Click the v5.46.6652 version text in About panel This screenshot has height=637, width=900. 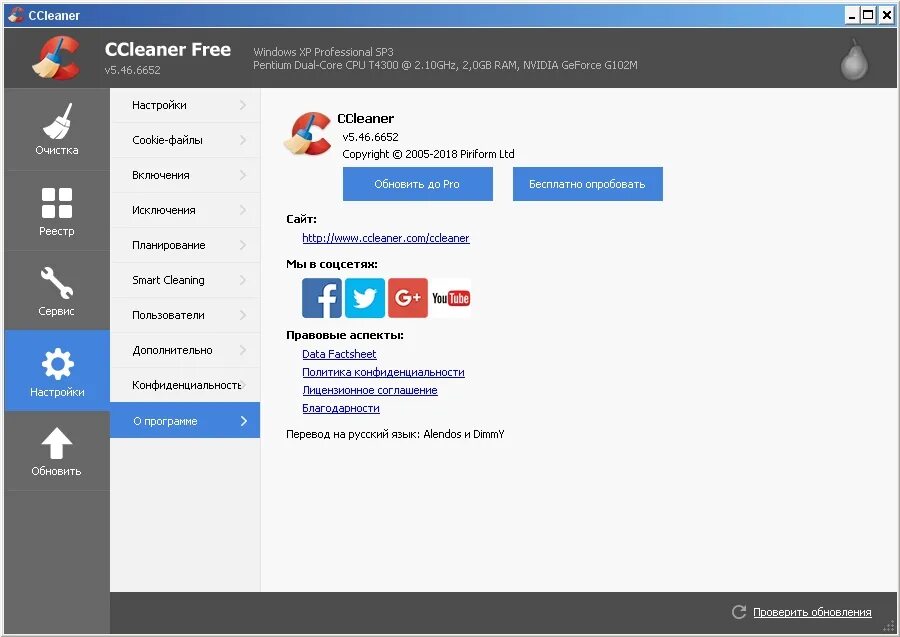370,137
